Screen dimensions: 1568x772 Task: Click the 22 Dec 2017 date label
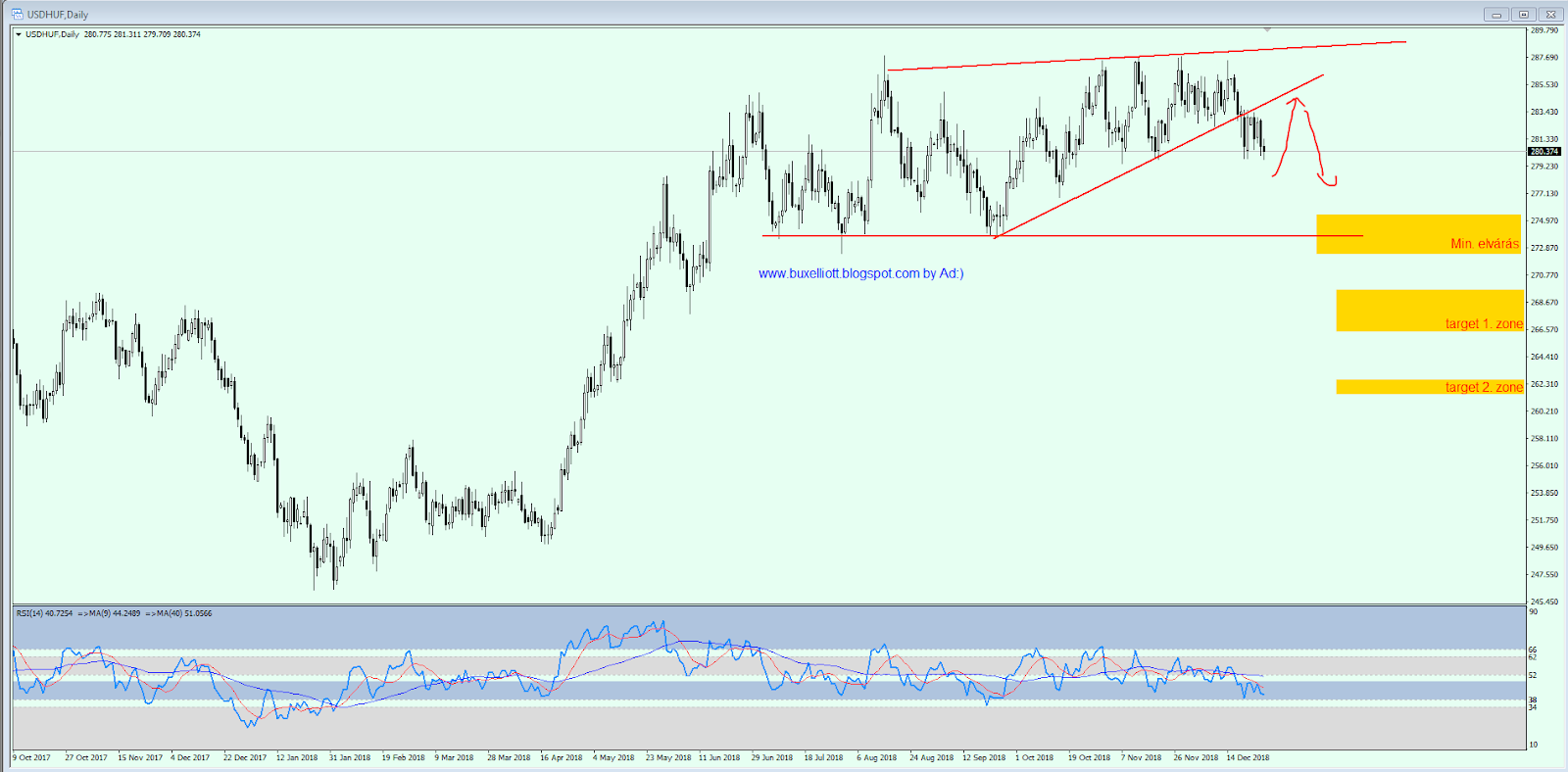point(244,757)
